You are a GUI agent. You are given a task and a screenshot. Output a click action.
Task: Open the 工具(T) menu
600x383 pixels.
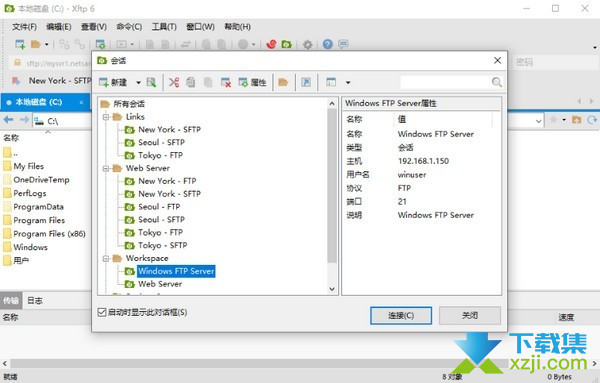point(164,27)
